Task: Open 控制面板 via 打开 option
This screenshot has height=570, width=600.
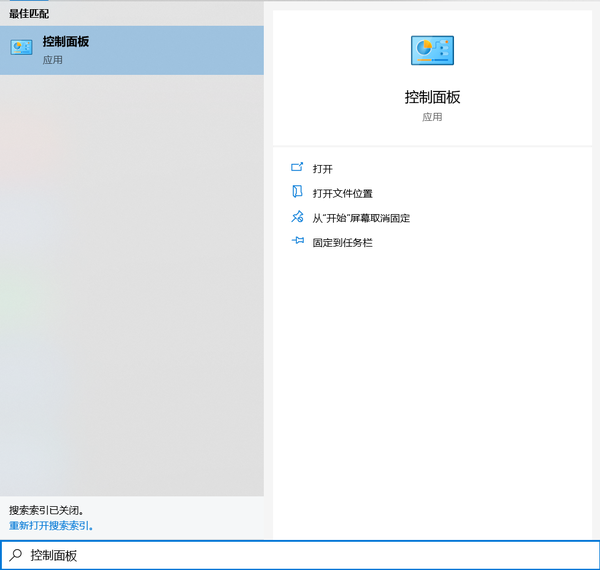Action: (323, 169)
